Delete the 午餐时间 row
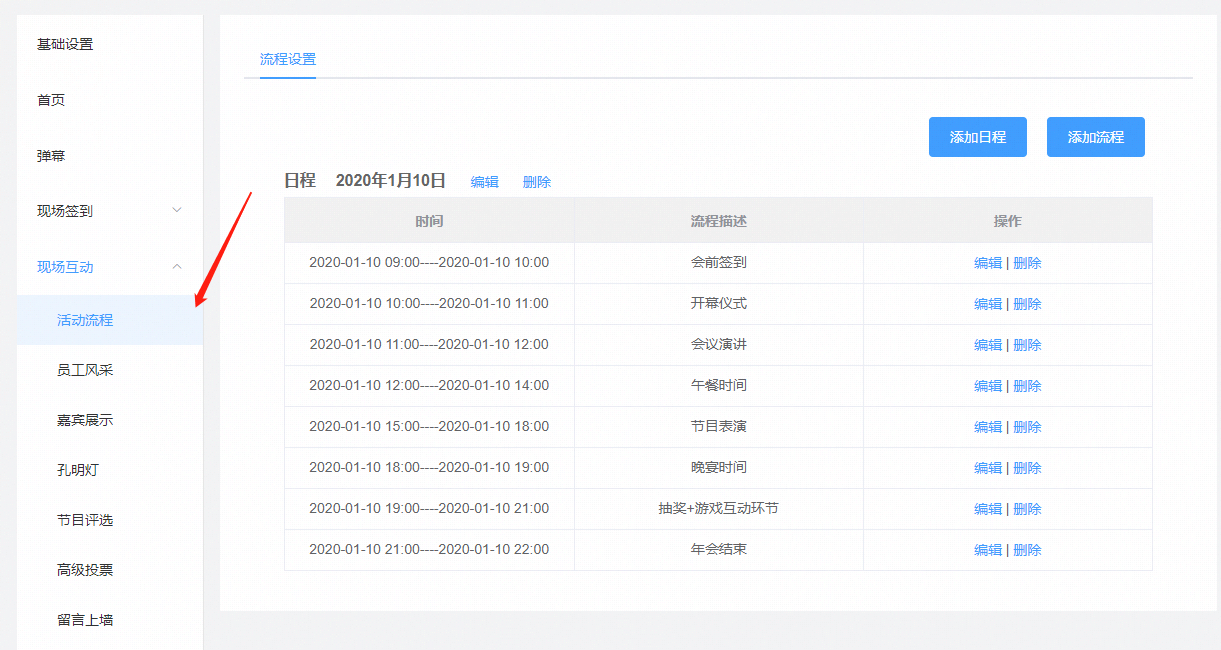 1027,386
